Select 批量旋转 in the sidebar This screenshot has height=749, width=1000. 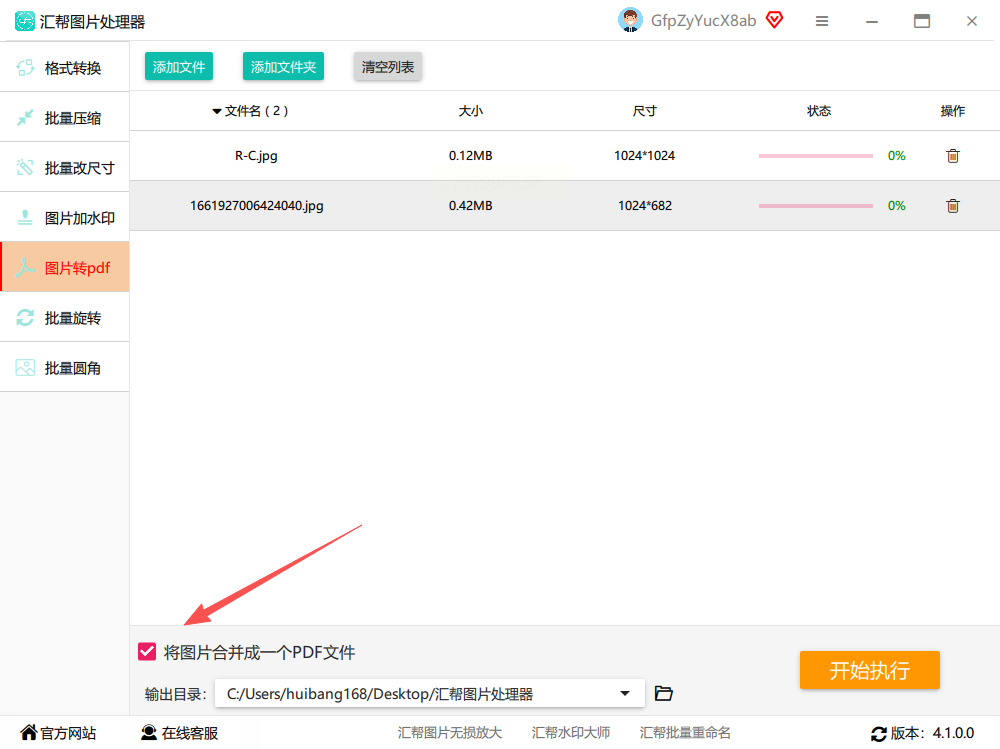click(x=64, y=317)
